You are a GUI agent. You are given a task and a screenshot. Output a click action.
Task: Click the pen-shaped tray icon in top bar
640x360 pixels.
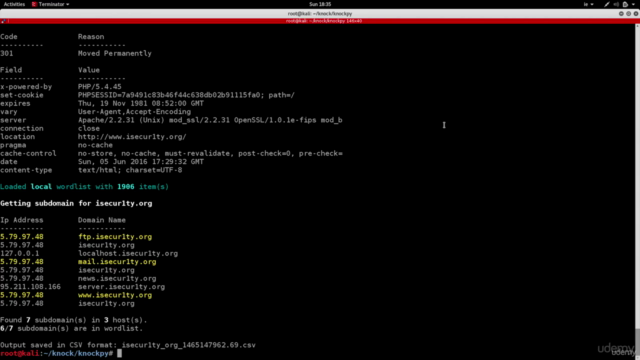[x=607, y=4]
